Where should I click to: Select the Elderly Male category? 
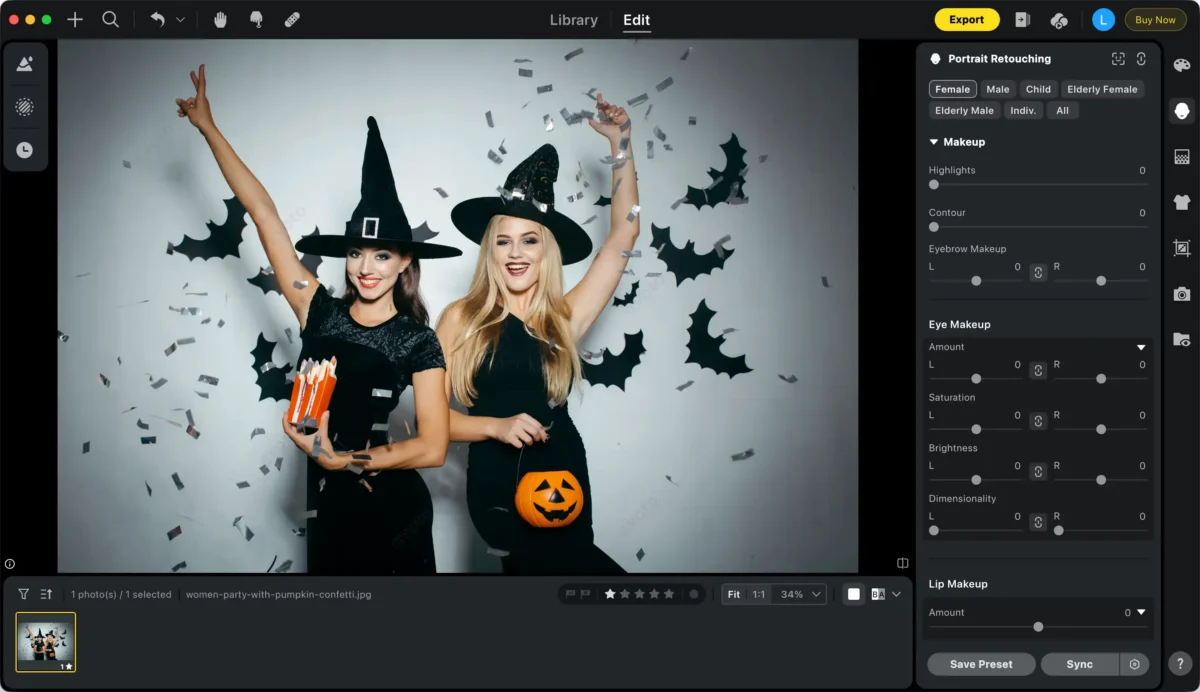[x=964, y=110]
